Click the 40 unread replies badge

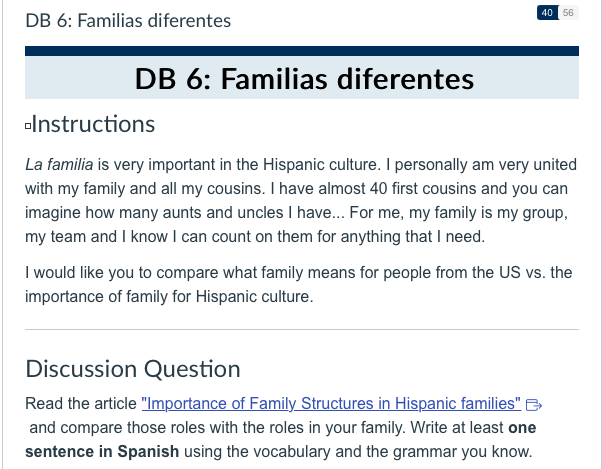click(547, 13)
